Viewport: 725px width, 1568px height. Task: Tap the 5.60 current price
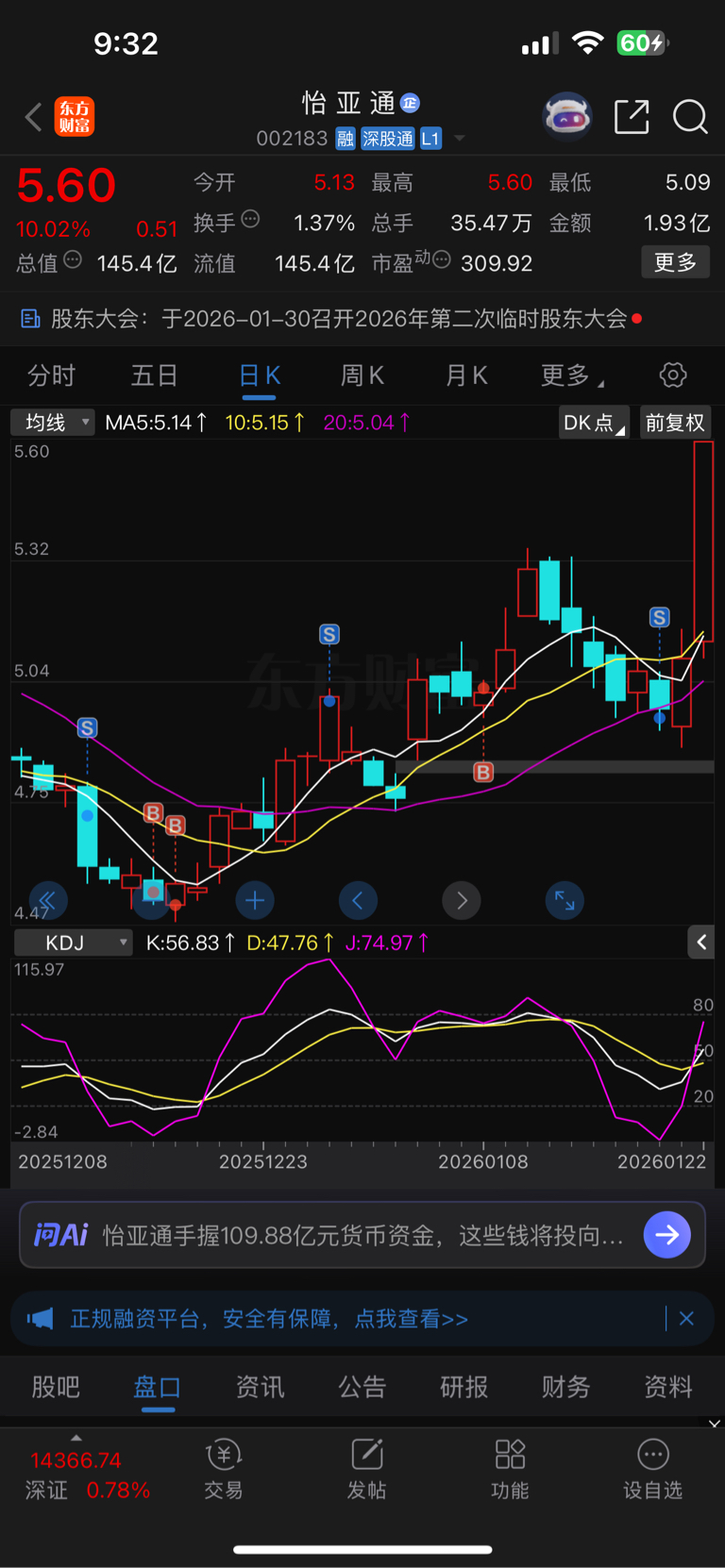66,185
